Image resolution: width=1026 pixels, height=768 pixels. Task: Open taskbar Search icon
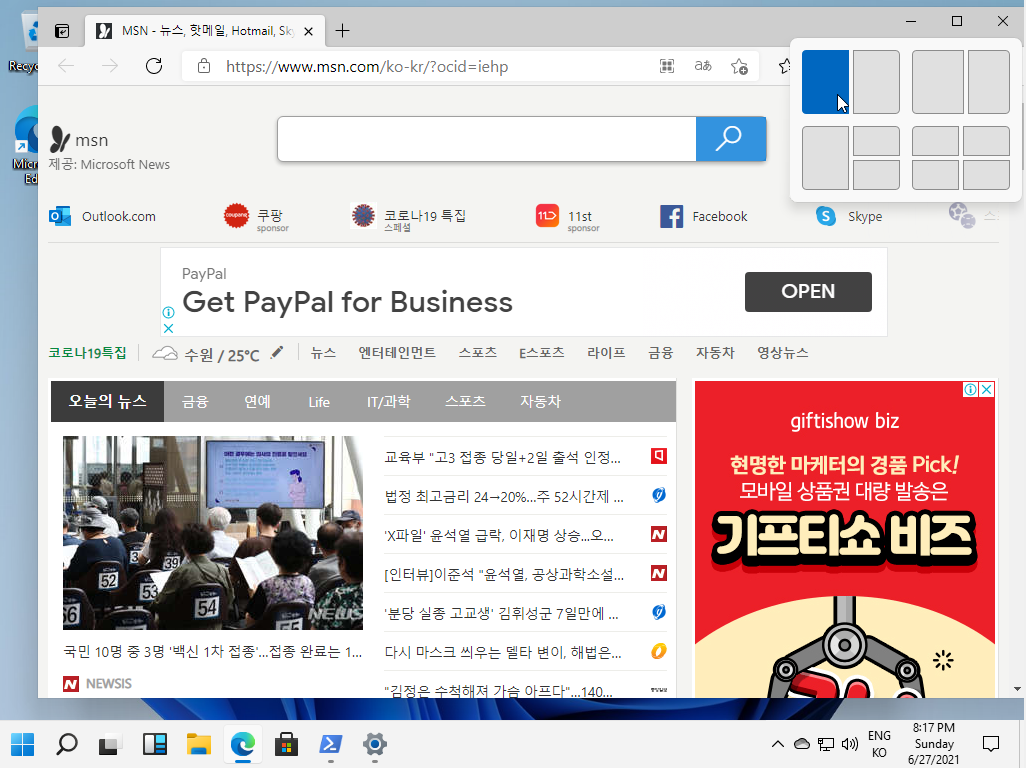[x=67, y=744]
